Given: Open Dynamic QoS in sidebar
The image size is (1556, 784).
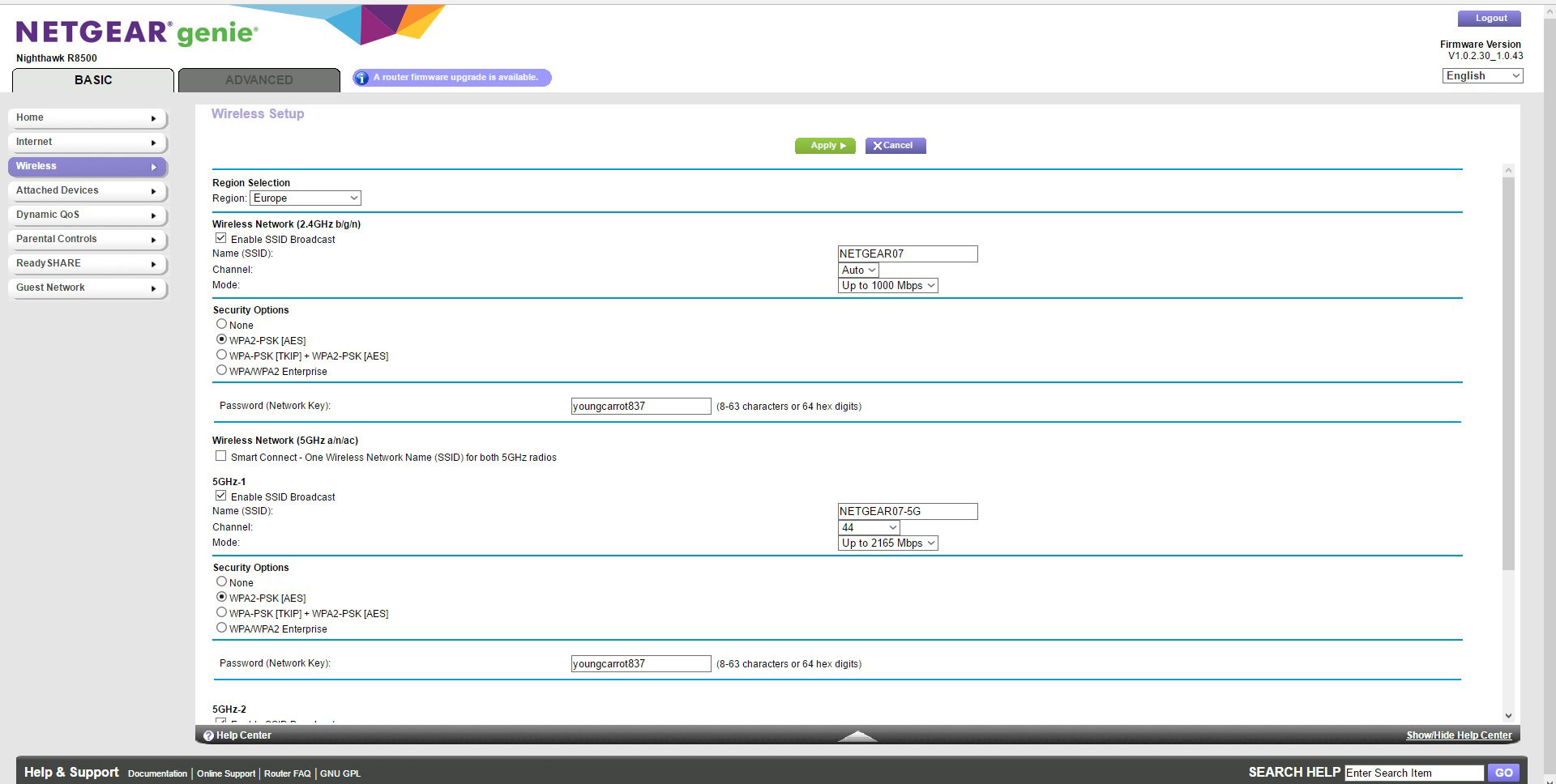Looking at the screenshot, I should pos(88,215).
